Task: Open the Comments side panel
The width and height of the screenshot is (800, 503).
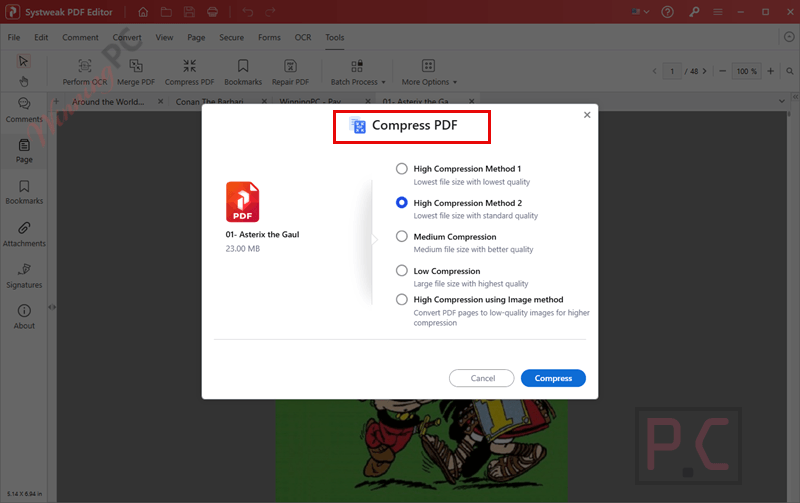Action: pyautogui.click(x=24, y=111)
